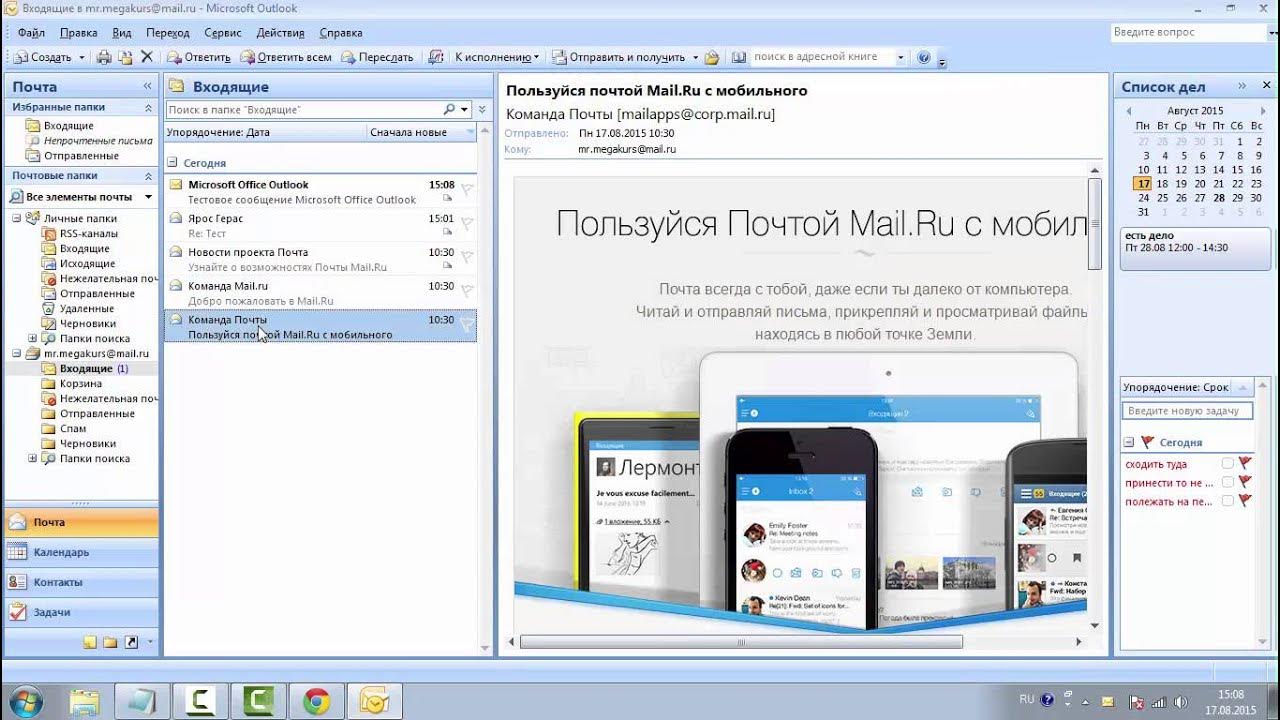Collapse the Избранные папки section
Viewport: 1280px width, 720px height.
tap(148, 107)
